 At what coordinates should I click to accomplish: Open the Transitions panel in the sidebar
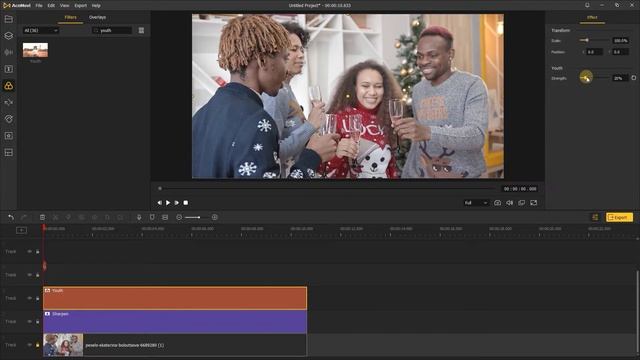click(9, 102)
